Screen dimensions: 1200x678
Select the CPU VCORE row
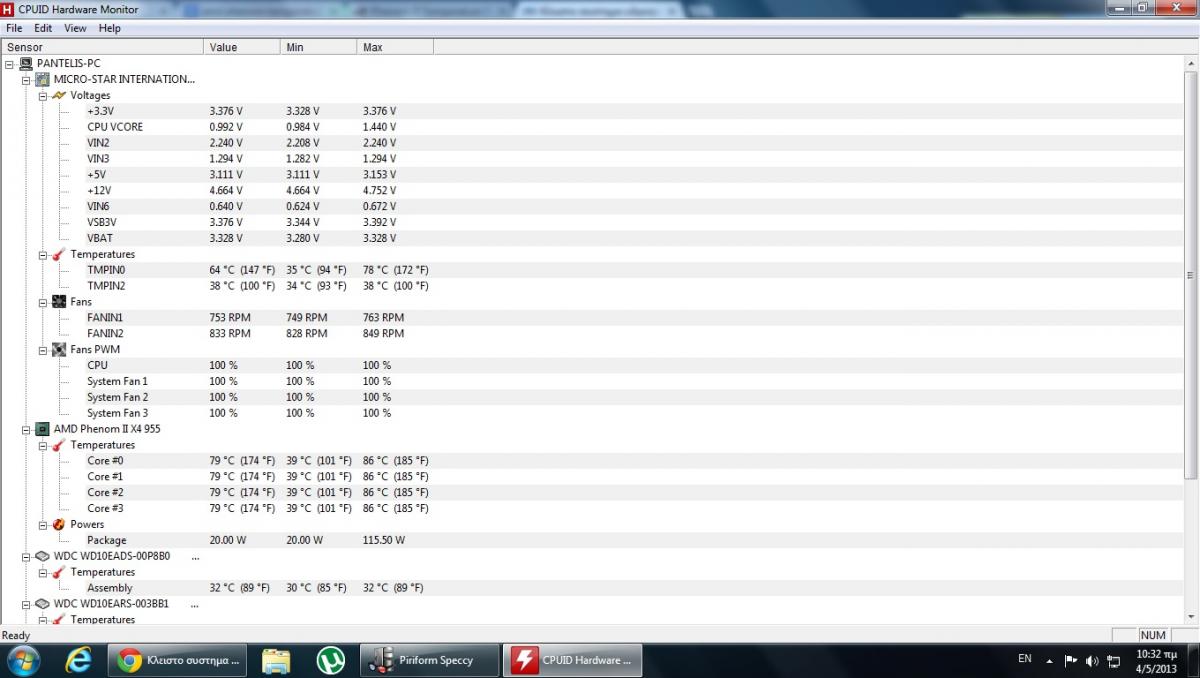pyautogui.click(x=591, y=127)
